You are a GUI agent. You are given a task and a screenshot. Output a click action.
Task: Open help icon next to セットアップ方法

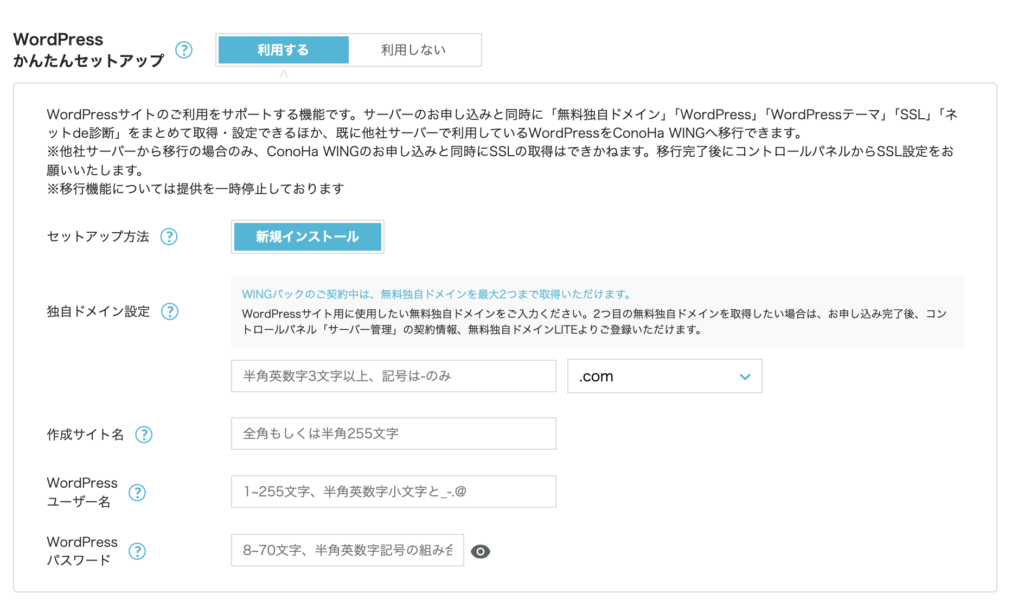tap(169, 238)
